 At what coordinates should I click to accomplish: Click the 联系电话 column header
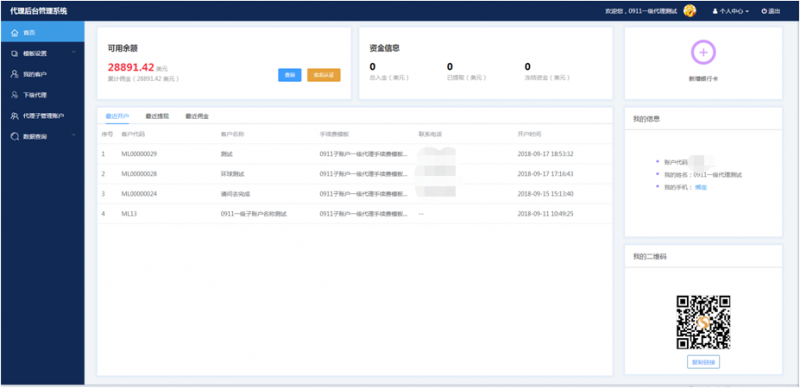pos(430,134)
